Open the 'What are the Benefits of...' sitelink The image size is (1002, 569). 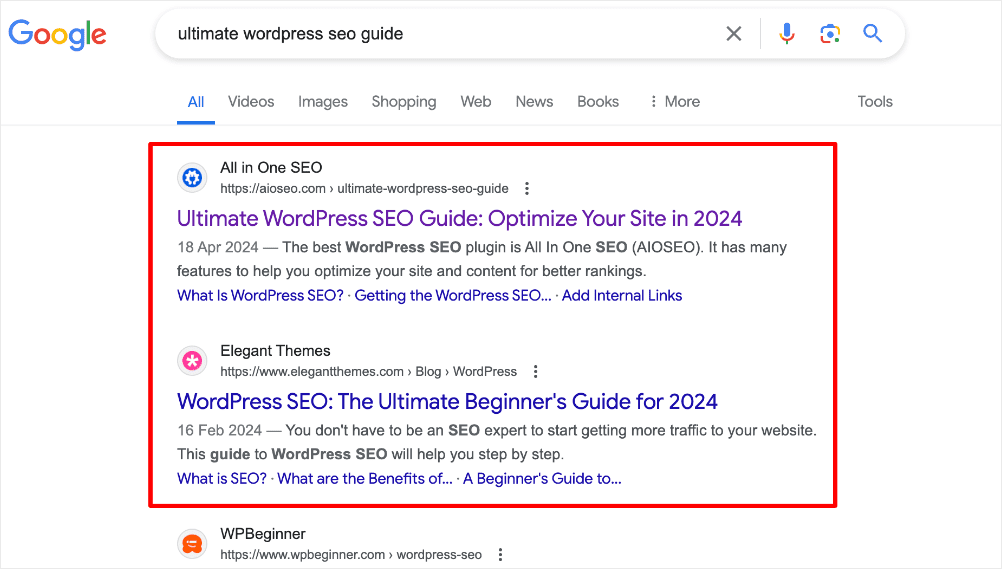click(365, 479)
